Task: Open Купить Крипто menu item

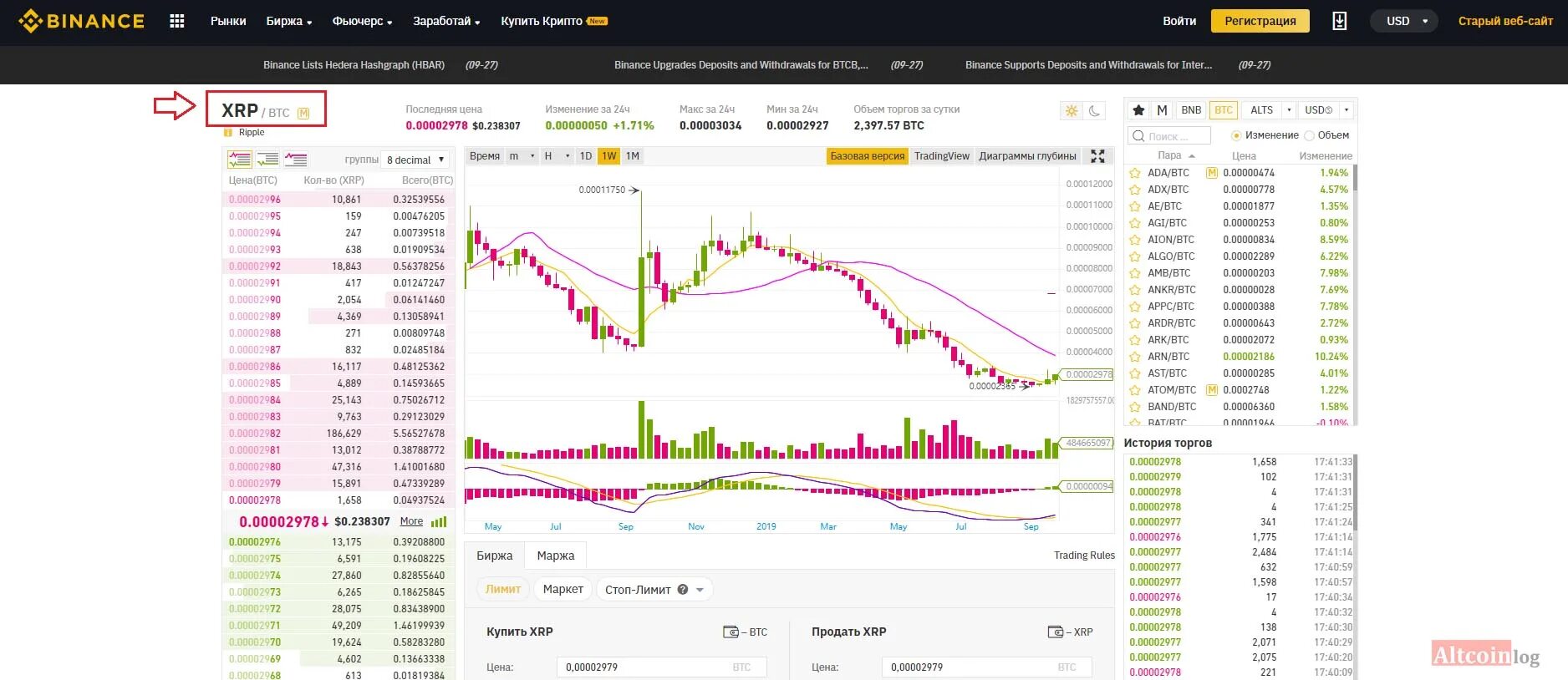Action: point(553,21)
